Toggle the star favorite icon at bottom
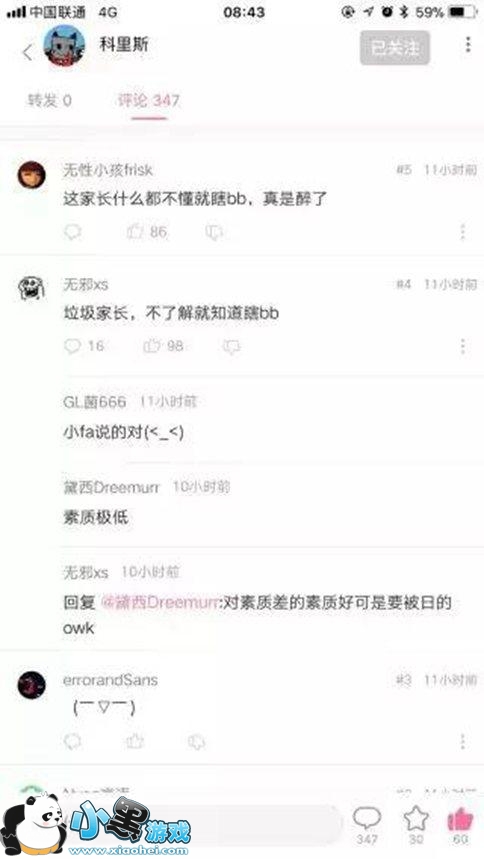This screenshot has width=484, height=859. click(416, 825)
